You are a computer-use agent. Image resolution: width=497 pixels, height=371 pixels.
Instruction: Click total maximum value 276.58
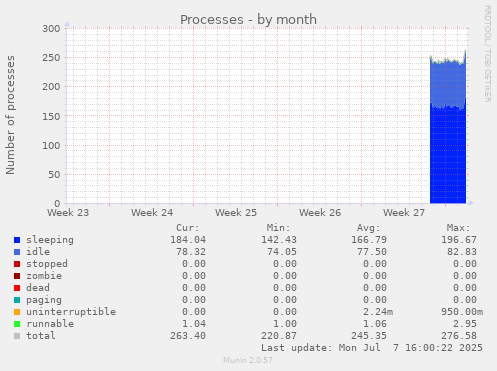[x=459, y=336]
